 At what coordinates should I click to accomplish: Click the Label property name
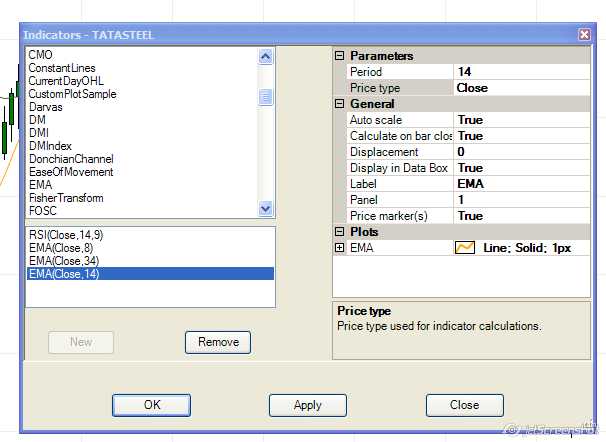pos(363,184)
